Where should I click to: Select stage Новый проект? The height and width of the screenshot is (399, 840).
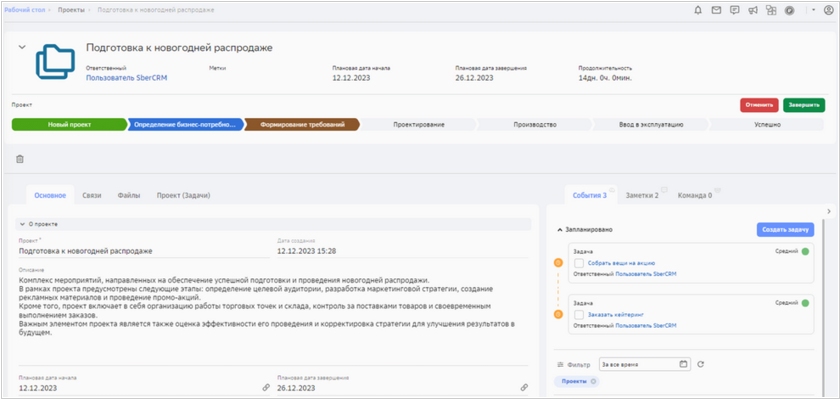pos(70,125)
